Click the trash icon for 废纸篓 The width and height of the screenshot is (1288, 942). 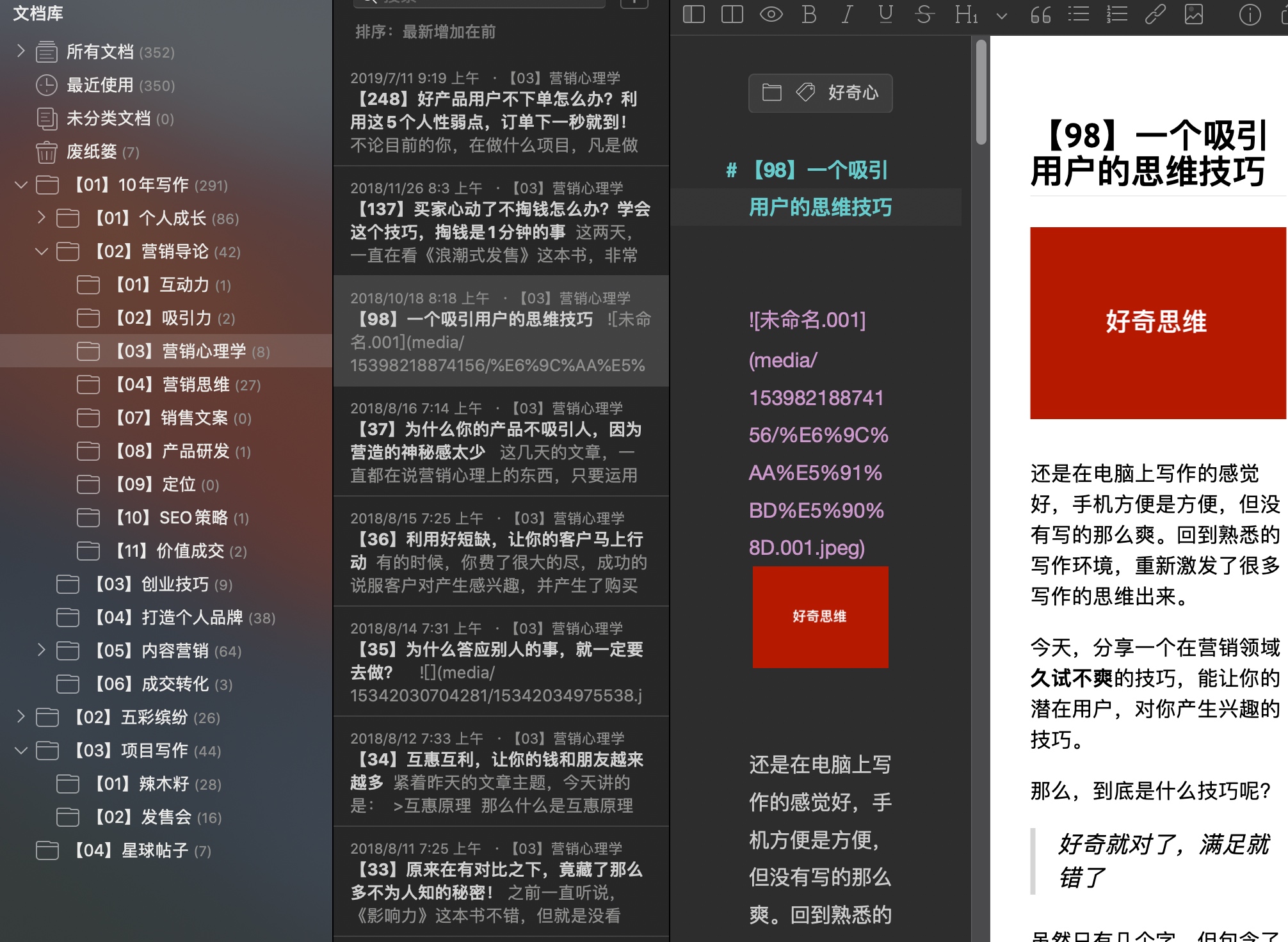[x=47, y=152]
